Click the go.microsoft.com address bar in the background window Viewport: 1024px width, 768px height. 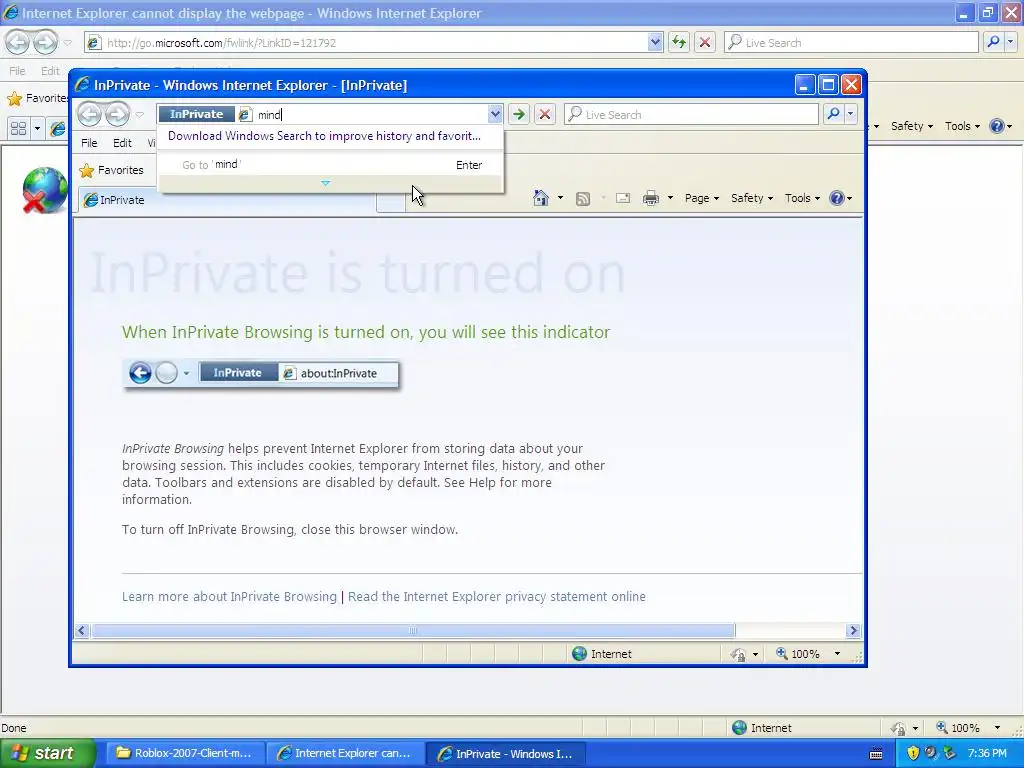tap(374, 42)
